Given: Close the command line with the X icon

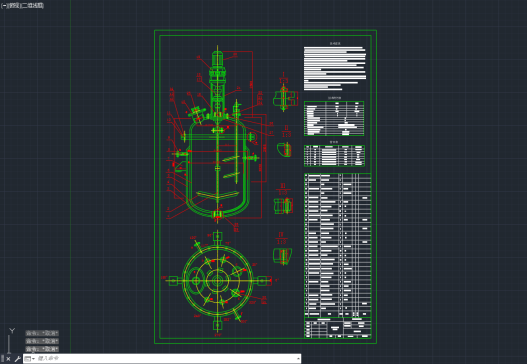Looking at the screenshot, I should point(8,359).
